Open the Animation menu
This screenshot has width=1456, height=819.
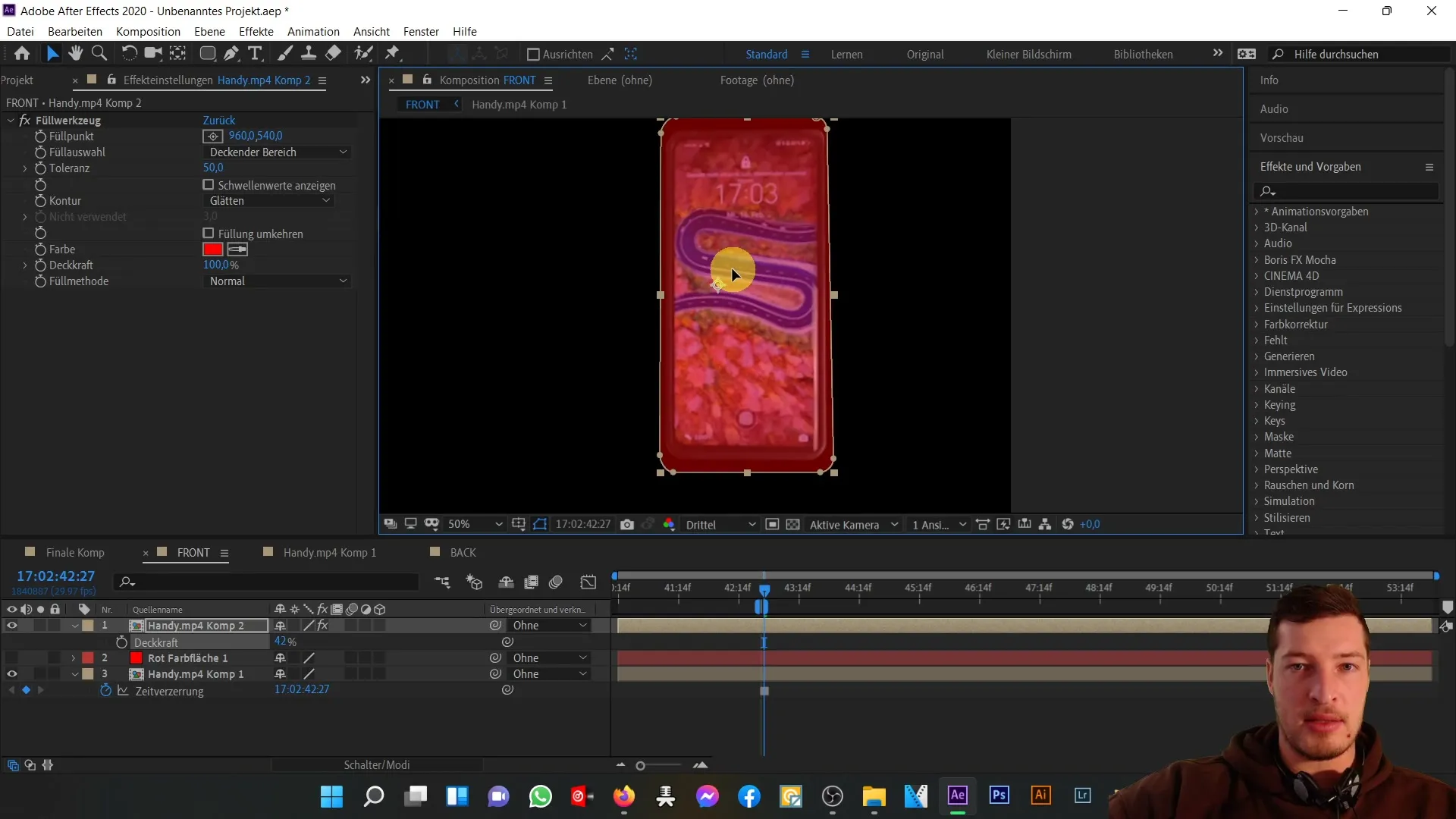point(313,31)
